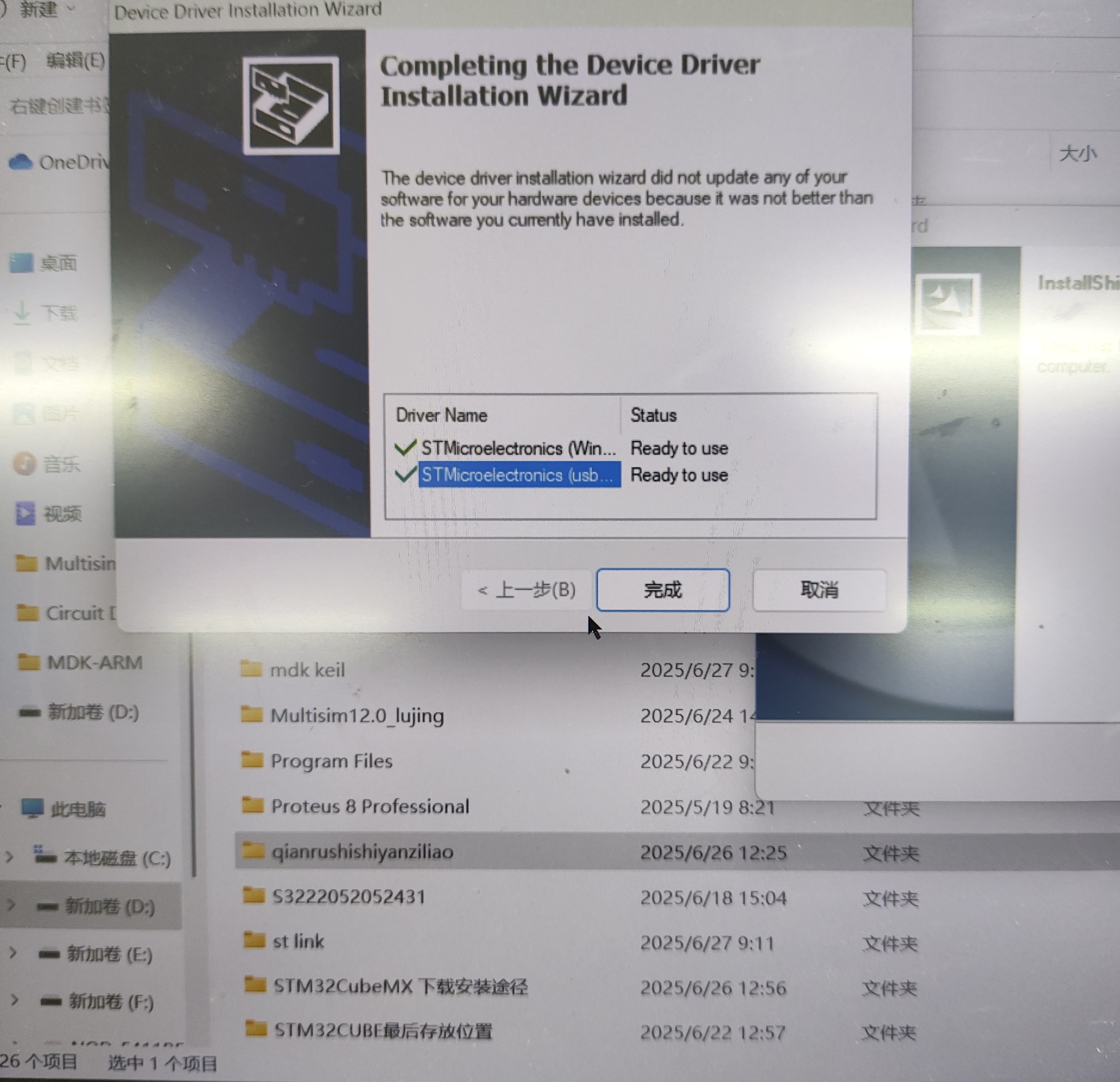Image resolution: width=1120 pixels, height=1082 pixels.
Task: Open the Proteus 8 Professional folder
Action: (370, 806)
